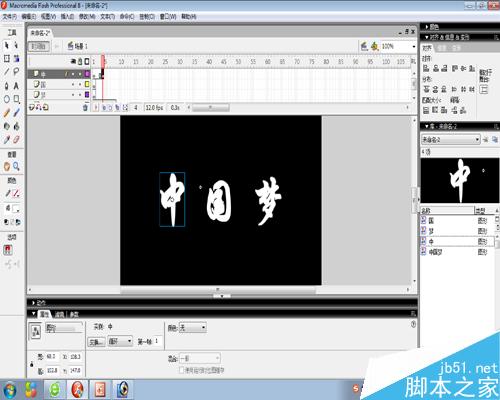Show or hide all layers eye icon
Image resolution: width=500 pixels, height=400 pixels.
click(73, 61)
